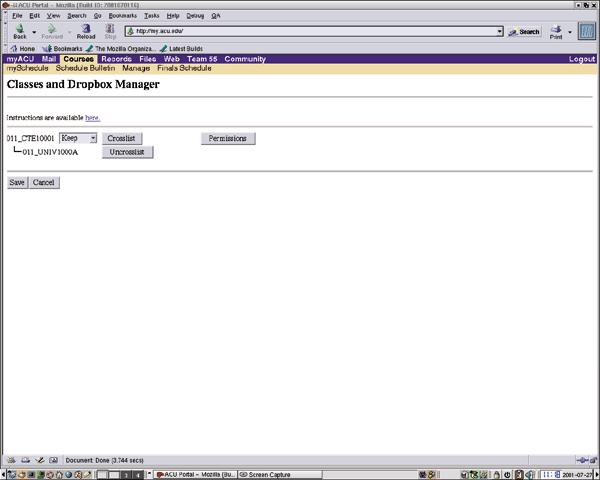Click the Print toolbar icon
600x480 pixels.
(556, 31)
